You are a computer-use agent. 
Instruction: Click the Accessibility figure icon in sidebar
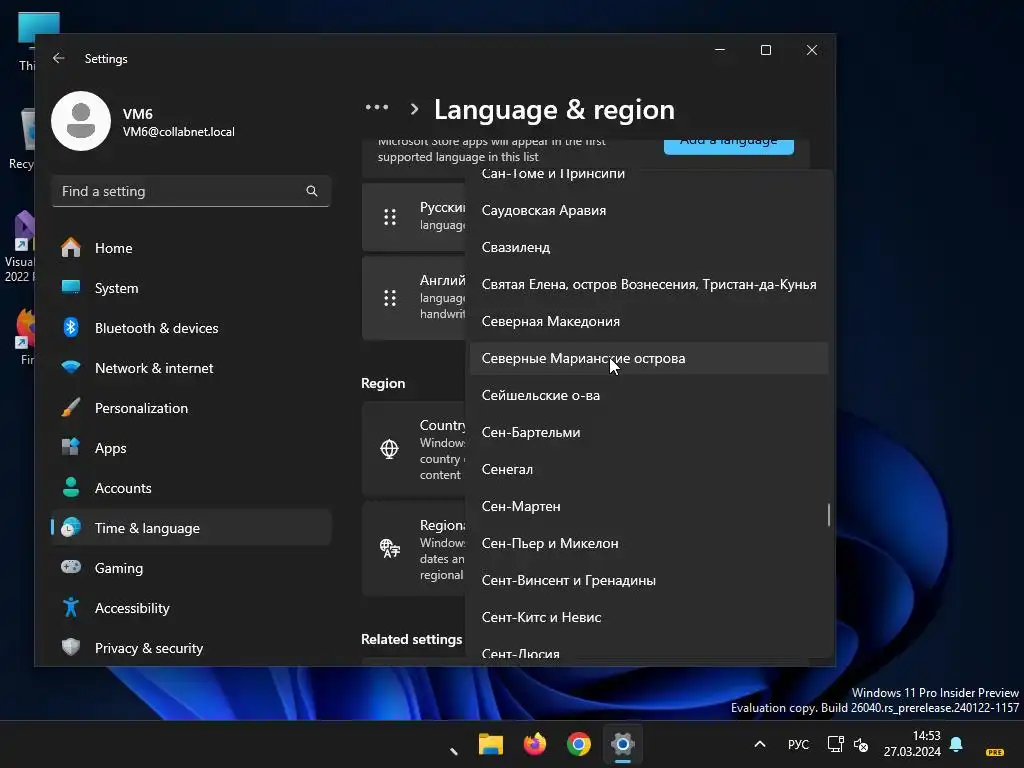(x=71, y=607)
